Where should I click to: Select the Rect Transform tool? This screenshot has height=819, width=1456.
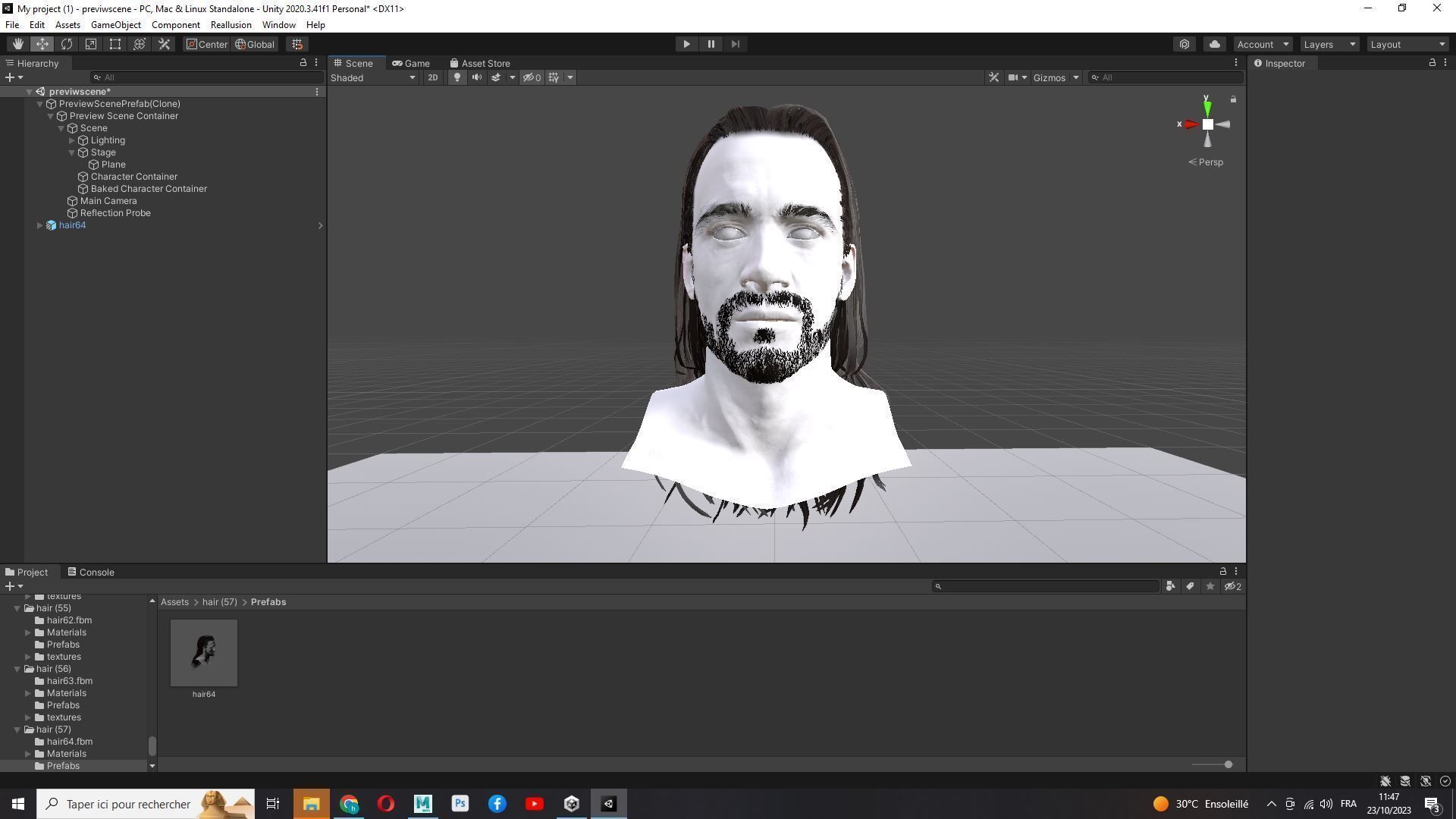click(115, 44)
